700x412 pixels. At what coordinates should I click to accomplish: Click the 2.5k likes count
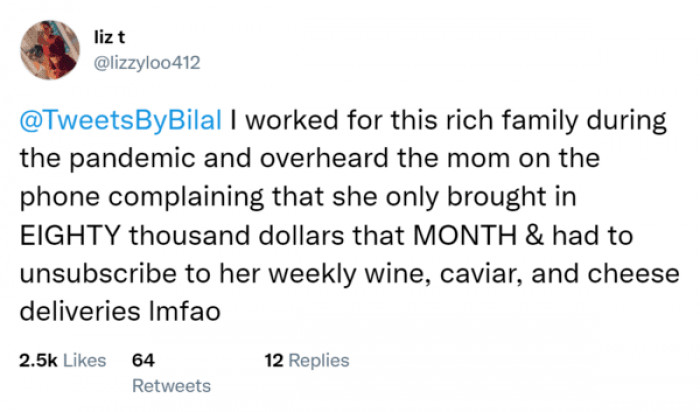(x=38, y=360)
